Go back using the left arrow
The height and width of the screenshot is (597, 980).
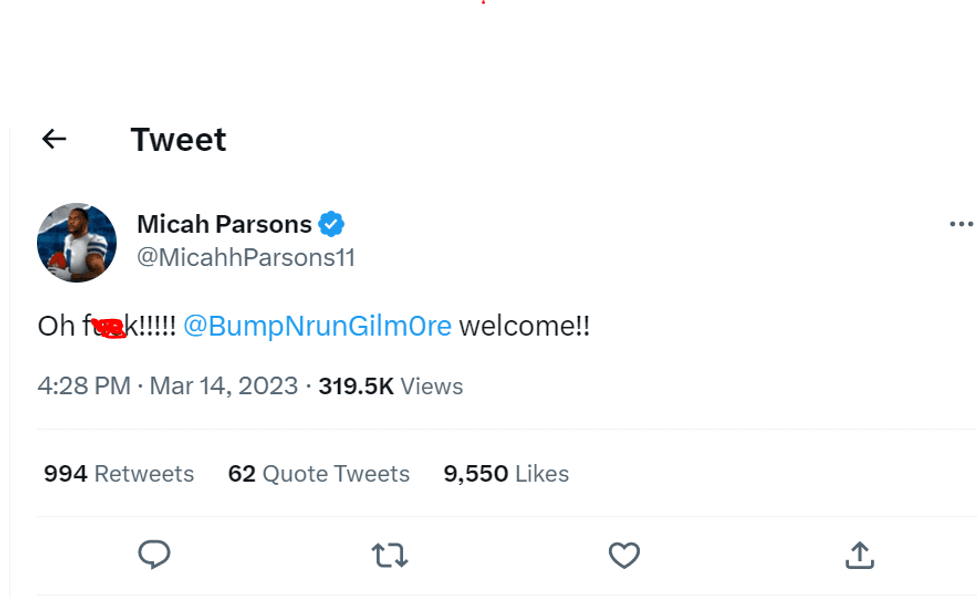[x=54, y=139]
